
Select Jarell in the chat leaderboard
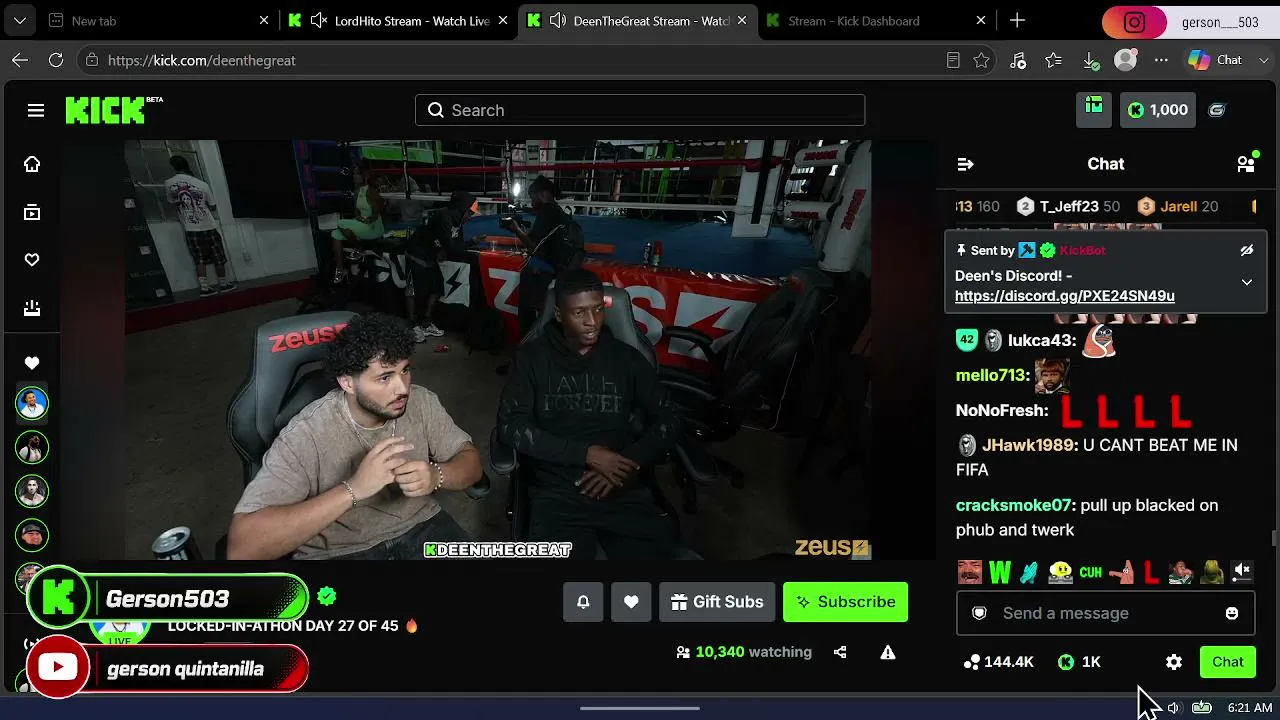click(x=1178, y=206)
